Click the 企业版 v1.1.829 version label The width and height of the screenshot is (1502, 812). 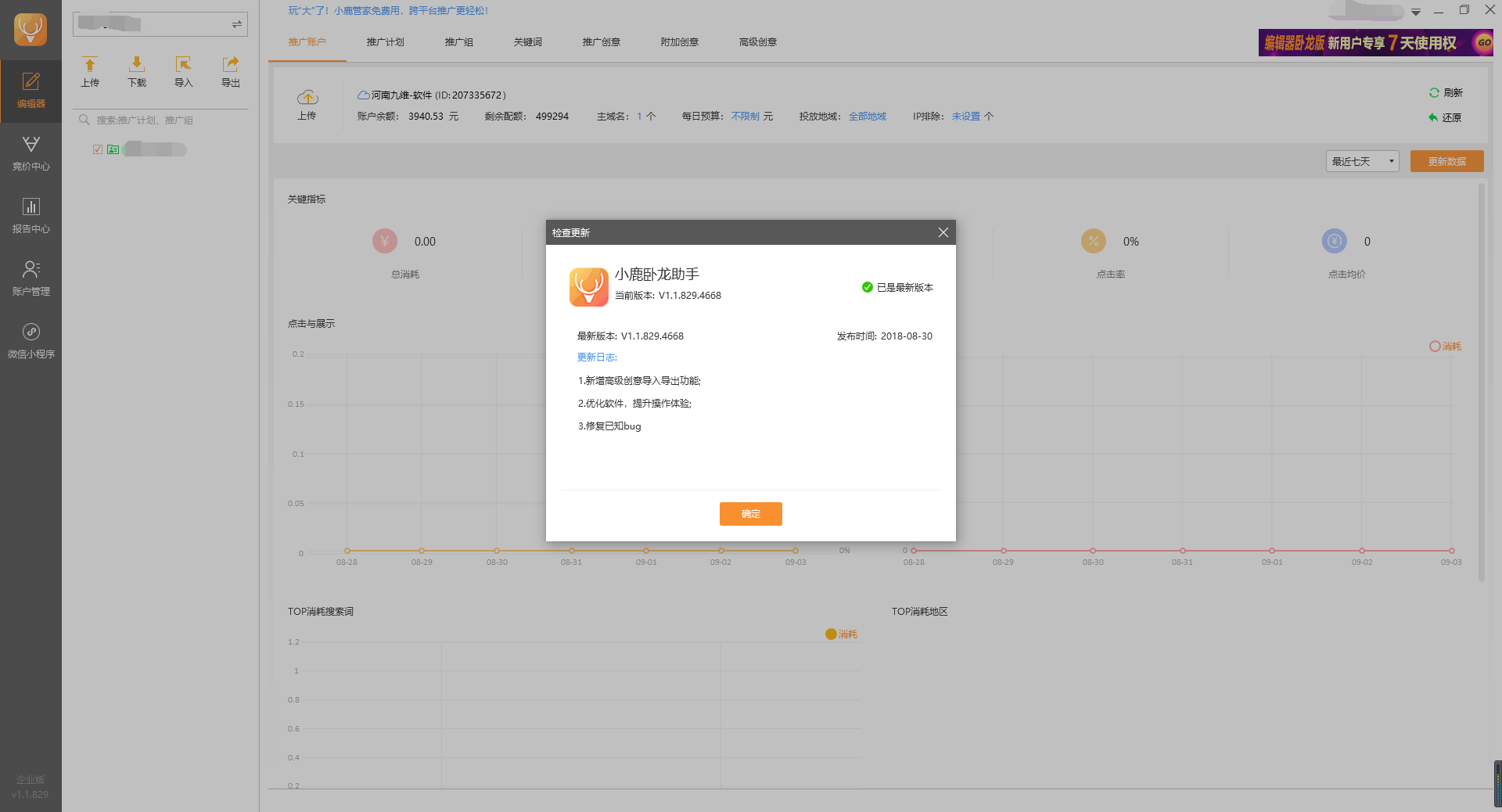point(31,787)
